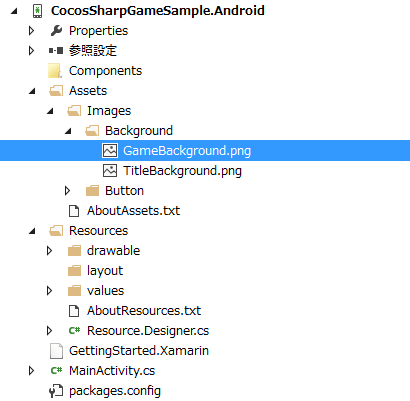Expand the drawable folder
The image size is (410, 401).
pos(50,251)
